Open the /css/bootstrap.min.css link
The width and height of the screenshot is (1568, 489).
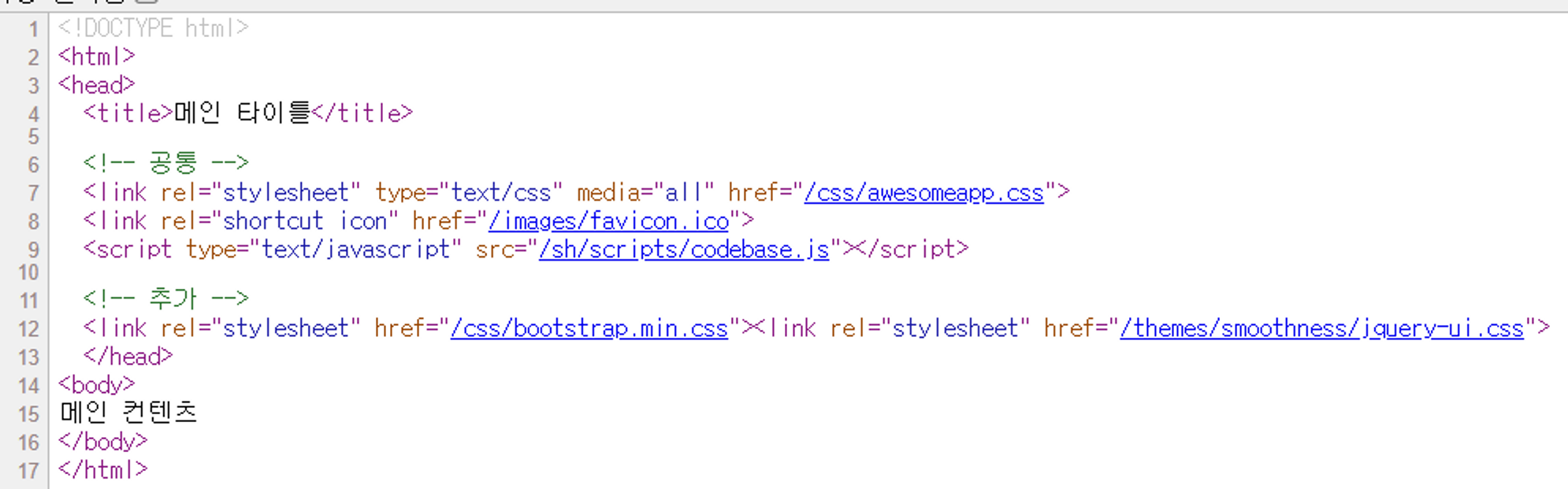pyautogui.click(x=589, y=328)
